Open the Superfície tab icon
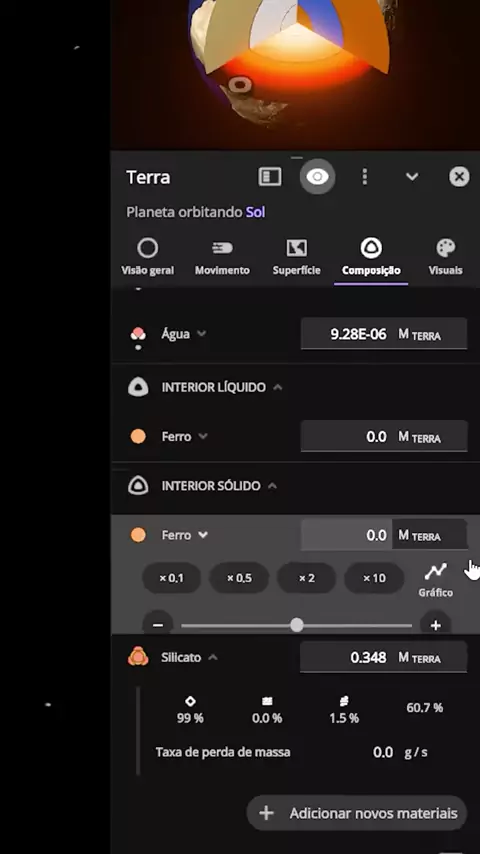This screenshot has width=480, height=854. coord(297,248)
